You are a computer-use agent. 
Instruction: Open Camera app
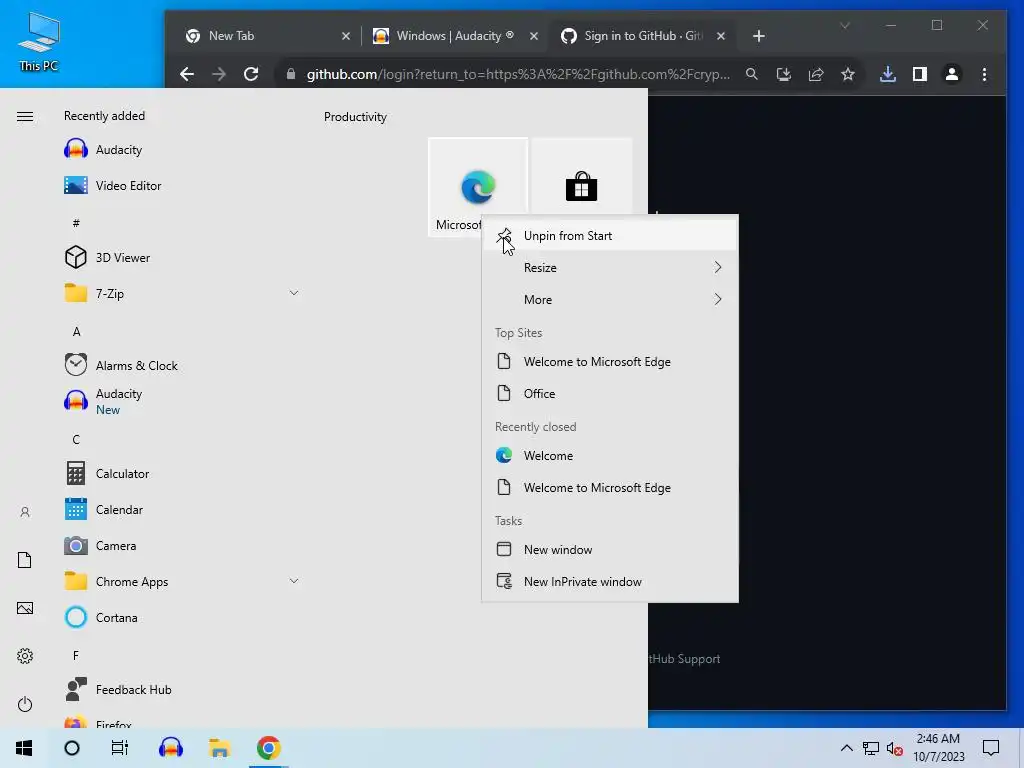pyautogui.click(x=182, y=545)
